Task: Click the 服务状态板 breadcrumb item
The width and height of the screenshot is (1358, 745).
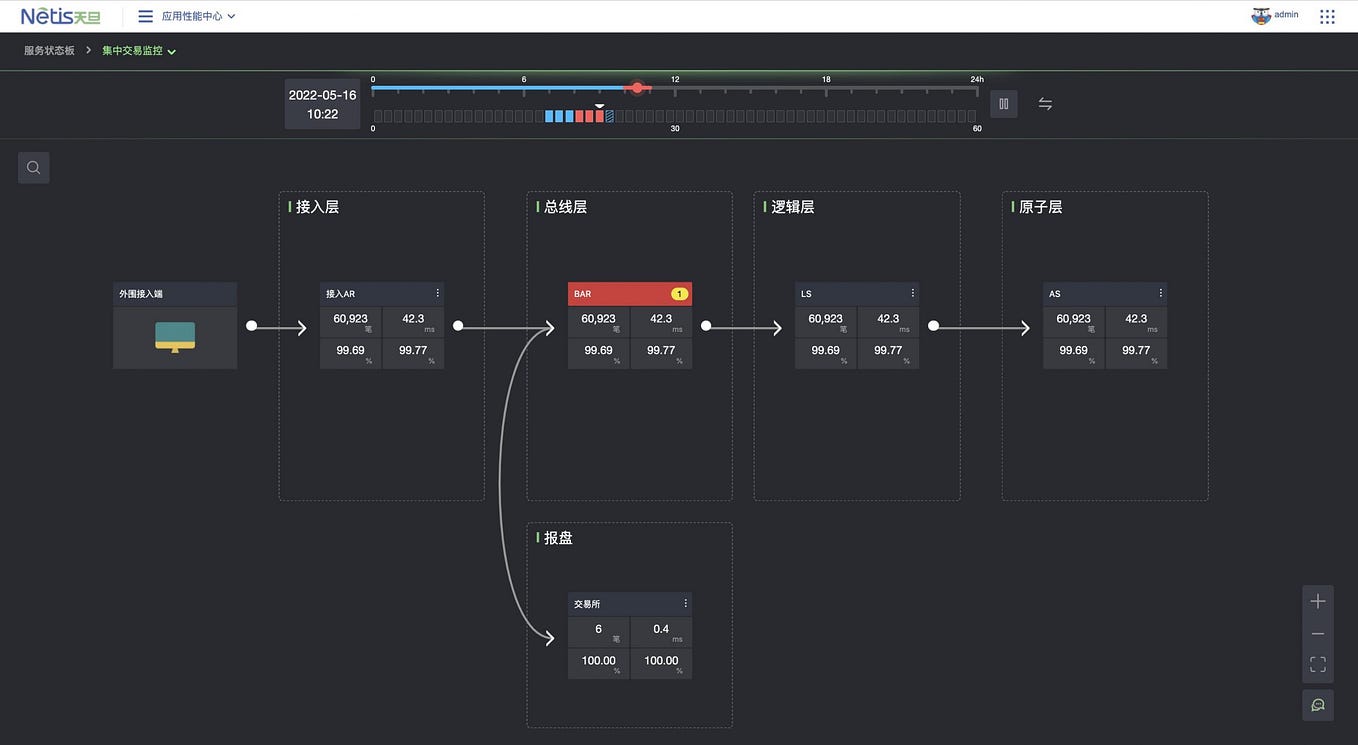Action: [x=49, y=49]
